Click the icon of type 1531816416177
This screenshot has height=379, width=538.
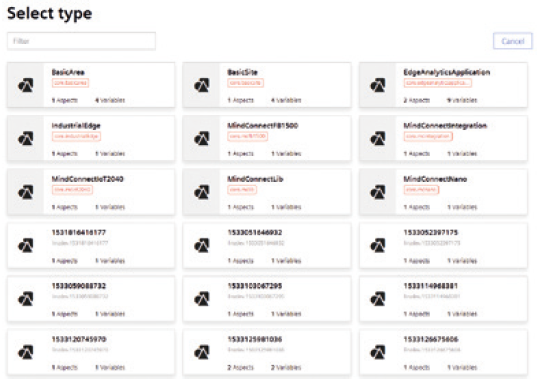(x=26, y=246)
